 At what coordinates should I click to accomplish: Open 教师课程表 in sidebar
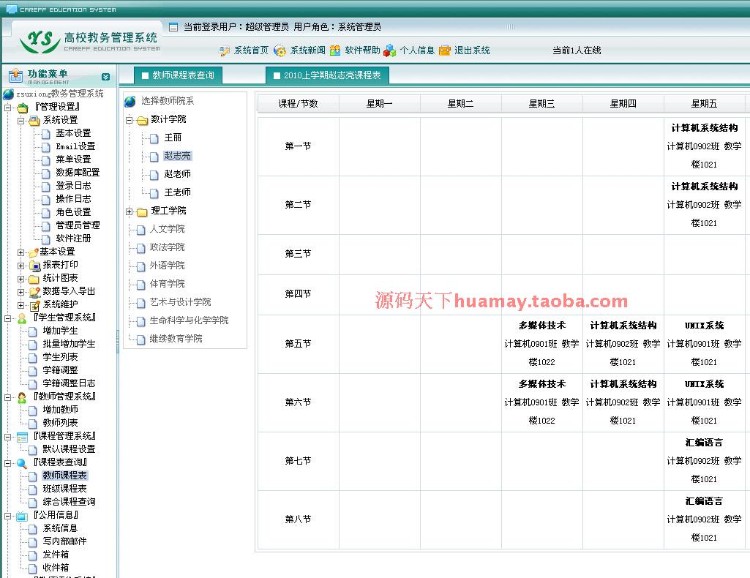point(65,475)
